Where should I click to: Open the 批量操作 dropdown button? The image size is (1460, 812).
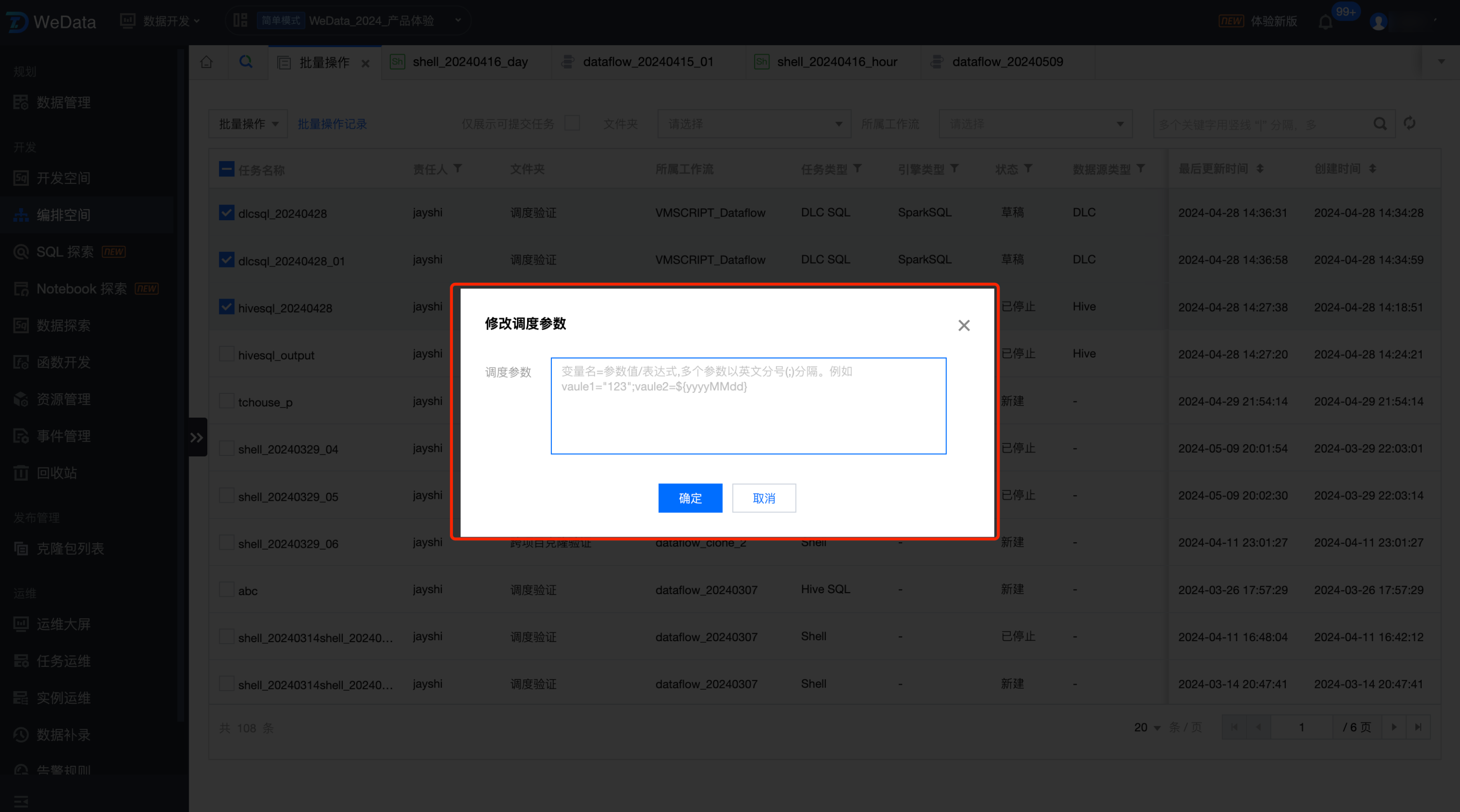coord(247,124)
